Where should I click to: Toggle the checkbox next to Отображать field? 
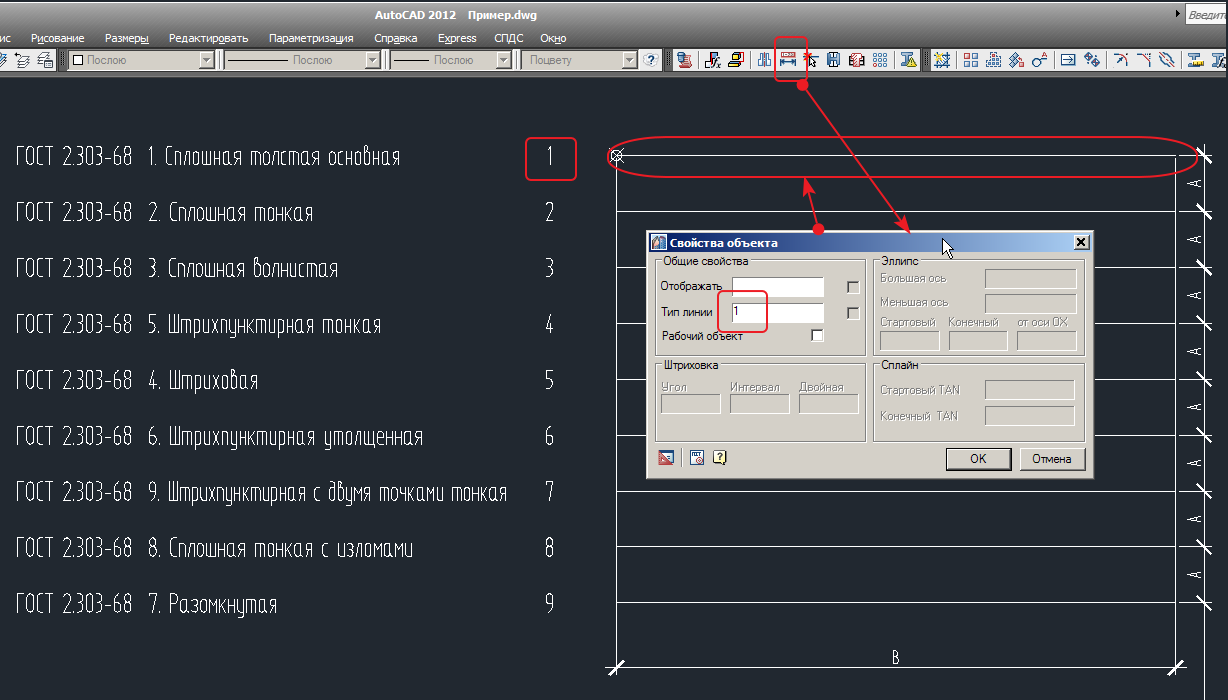pos(853,287)
